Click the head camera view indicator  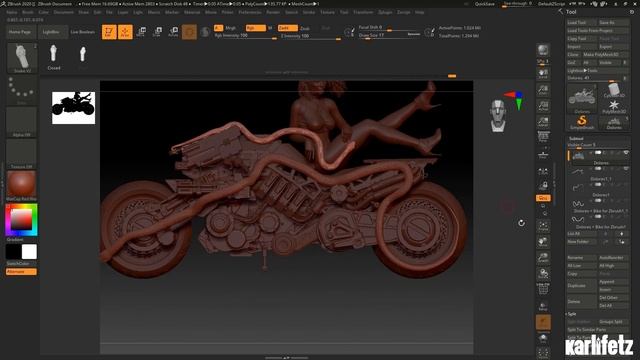pos(498,116)
